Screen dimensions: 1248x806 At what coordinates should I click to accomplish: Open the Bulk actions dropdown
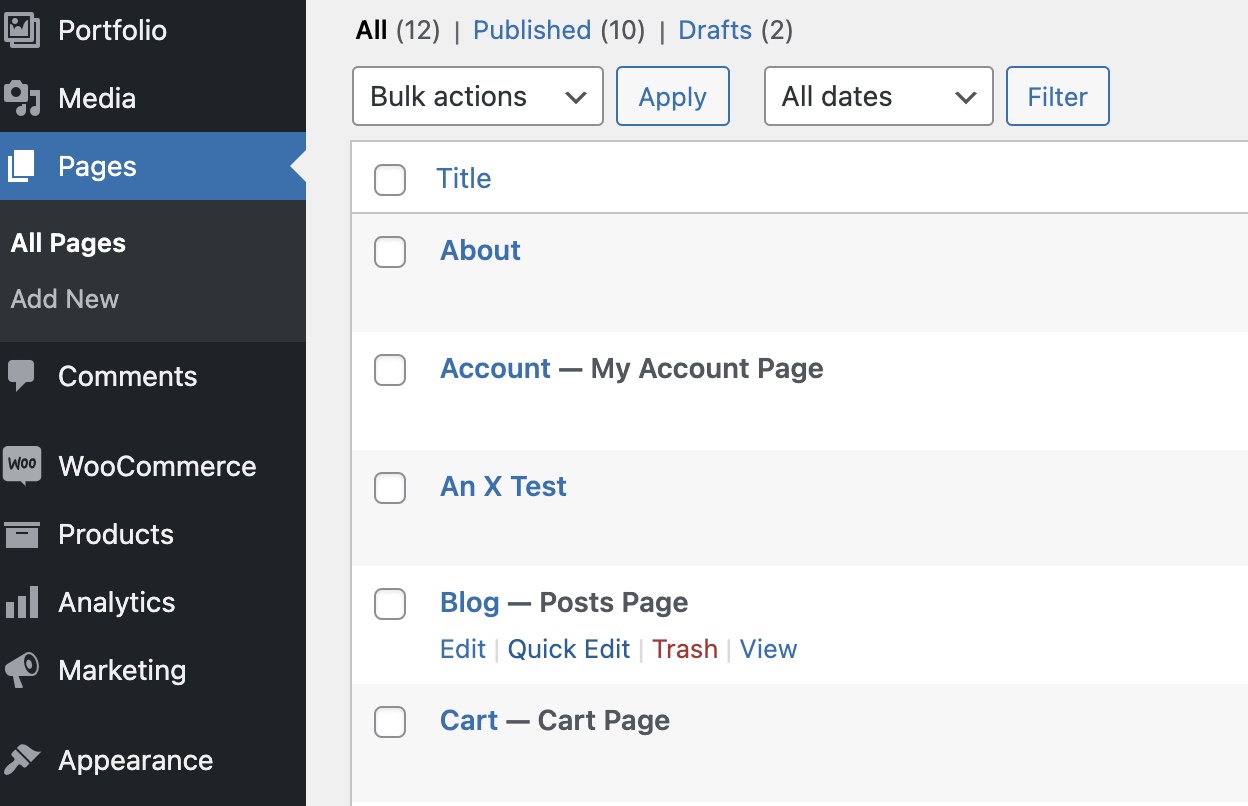(x=477, y=96)
